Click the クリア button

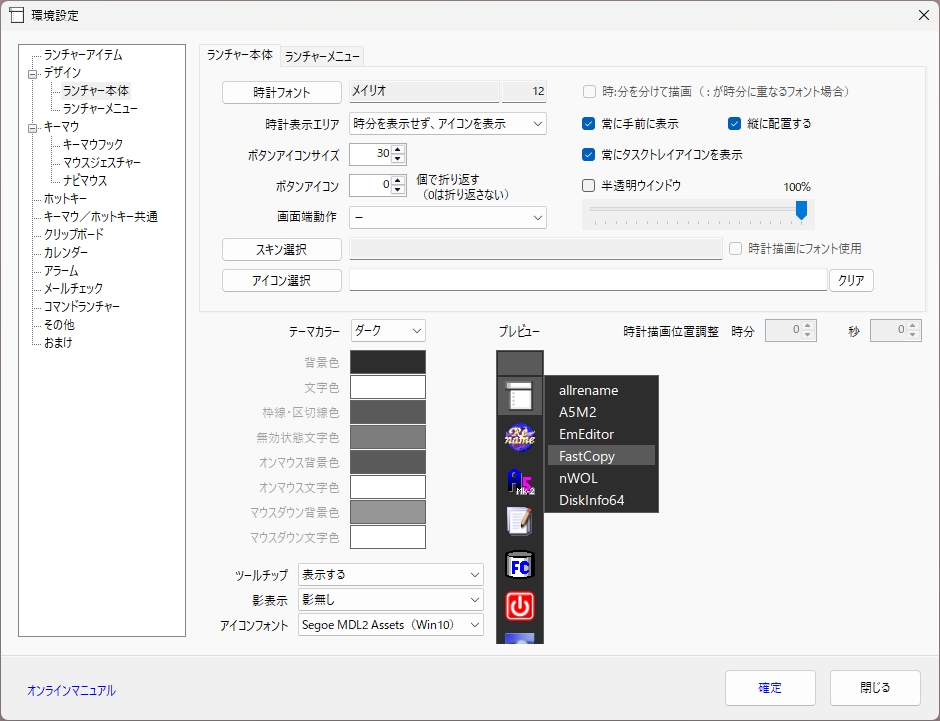851,280
